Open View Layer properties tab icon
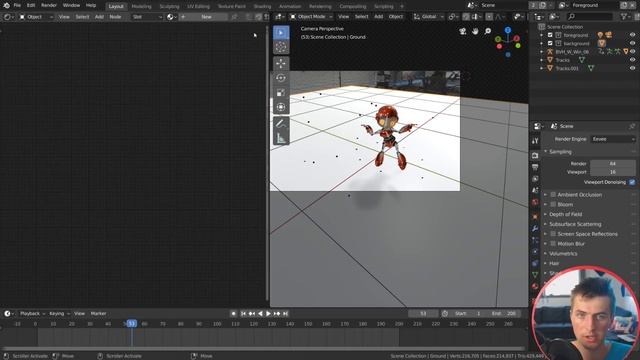This screenshot has height=360, width=640. [535, 179]
